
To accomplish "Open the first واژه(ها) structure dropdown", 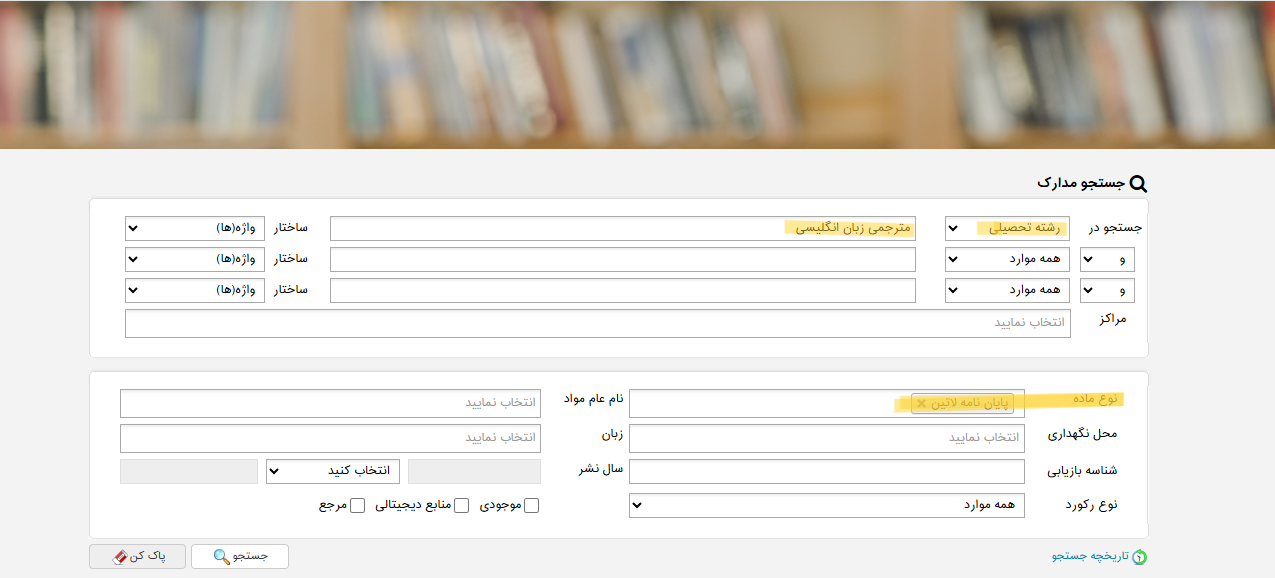I will point(195,228).
